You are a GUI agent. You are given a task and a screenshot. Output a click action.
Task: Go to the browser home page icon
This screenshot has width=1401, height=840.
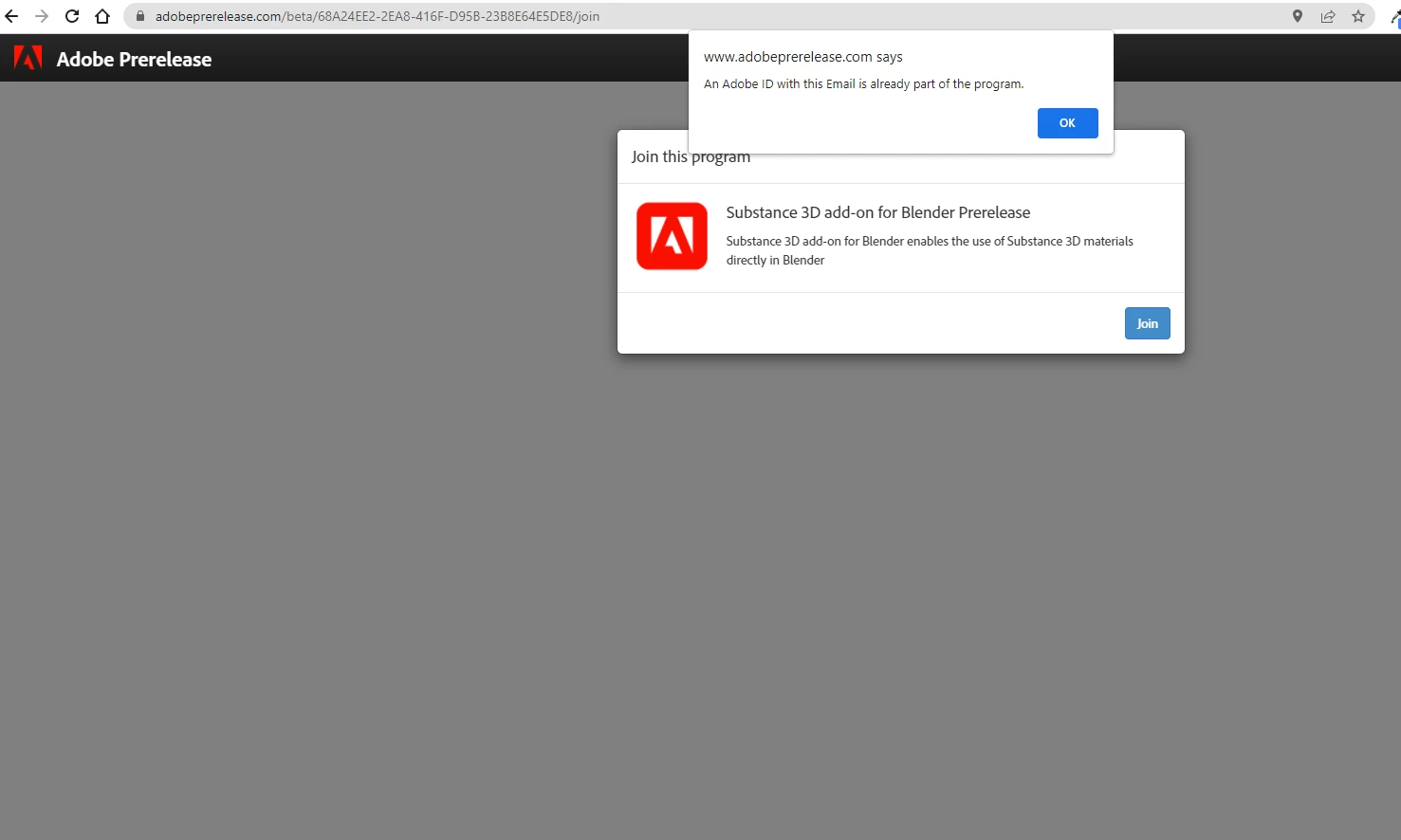[102, 16]
